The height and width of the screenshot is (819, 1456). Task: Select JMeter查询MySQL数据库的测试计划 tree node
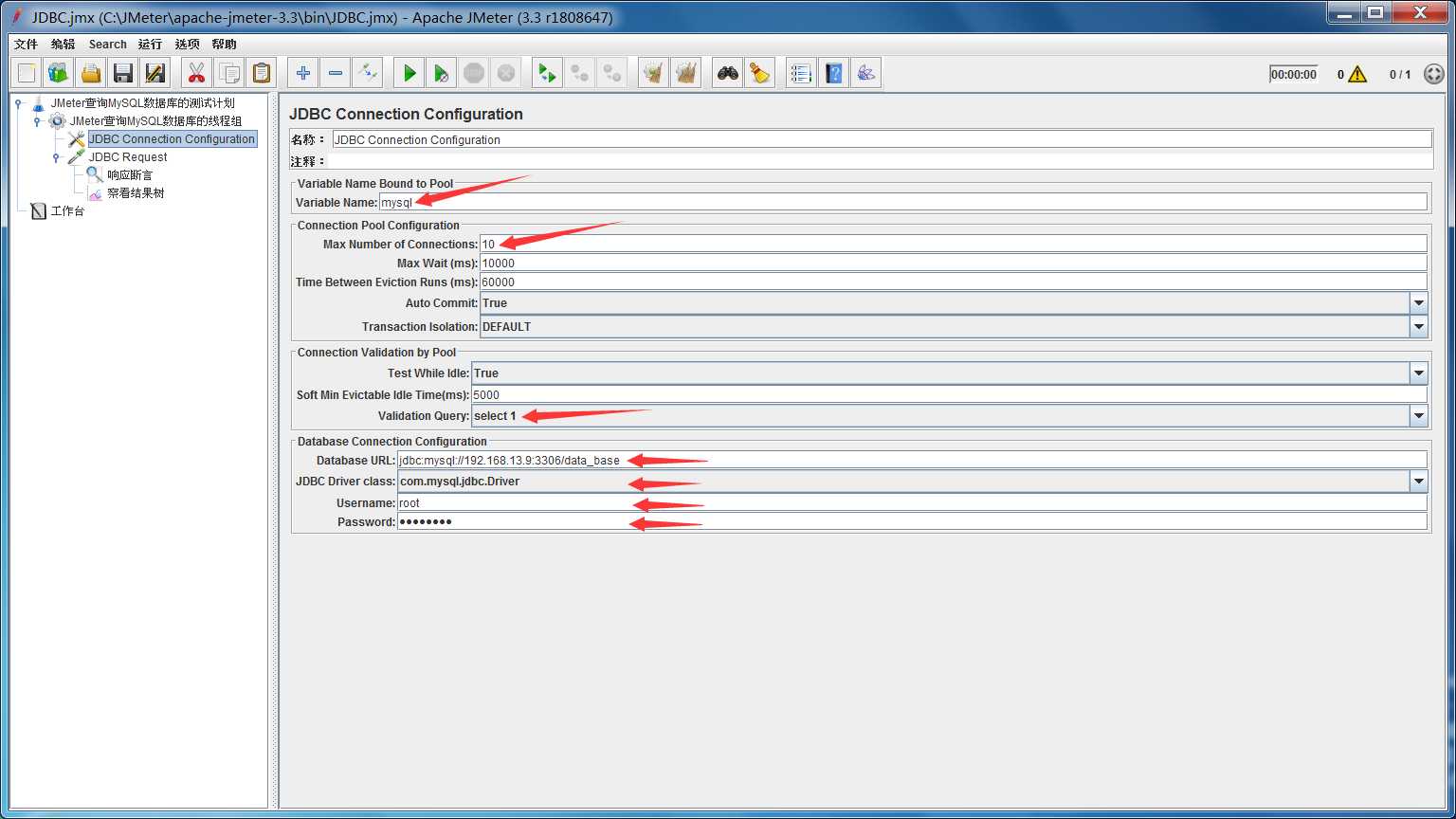tap(142, 103)
